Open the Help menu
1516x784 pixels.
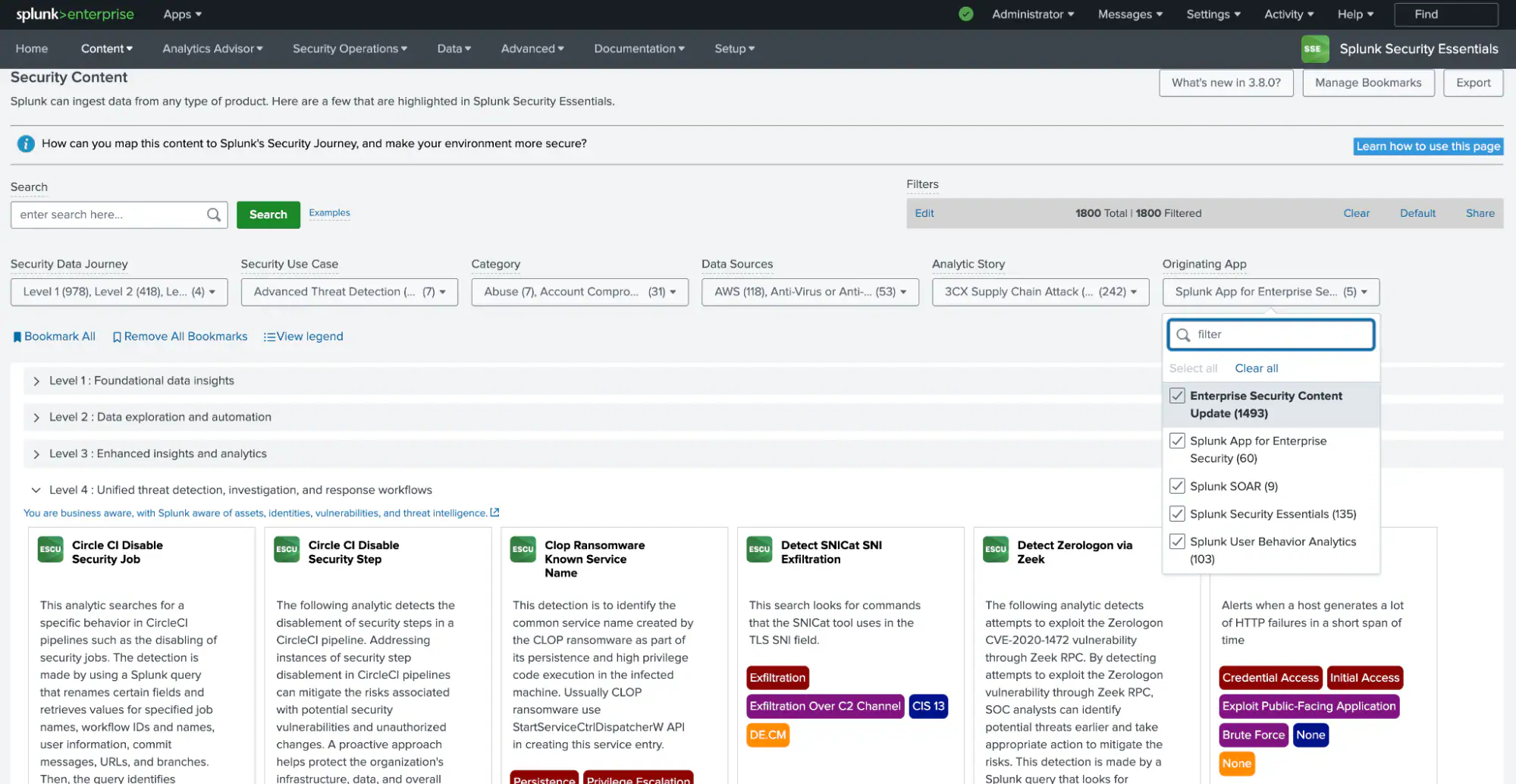tap(1355, 14)
